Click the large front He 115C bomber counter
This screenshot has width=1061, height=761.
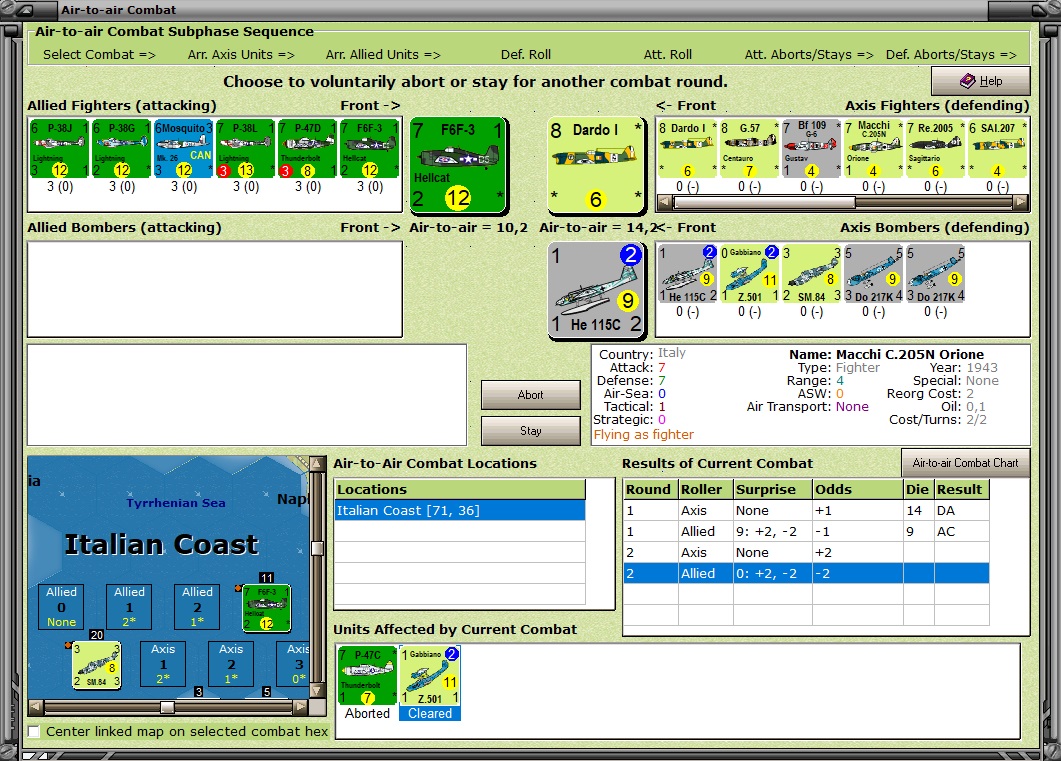coord(597,290)
